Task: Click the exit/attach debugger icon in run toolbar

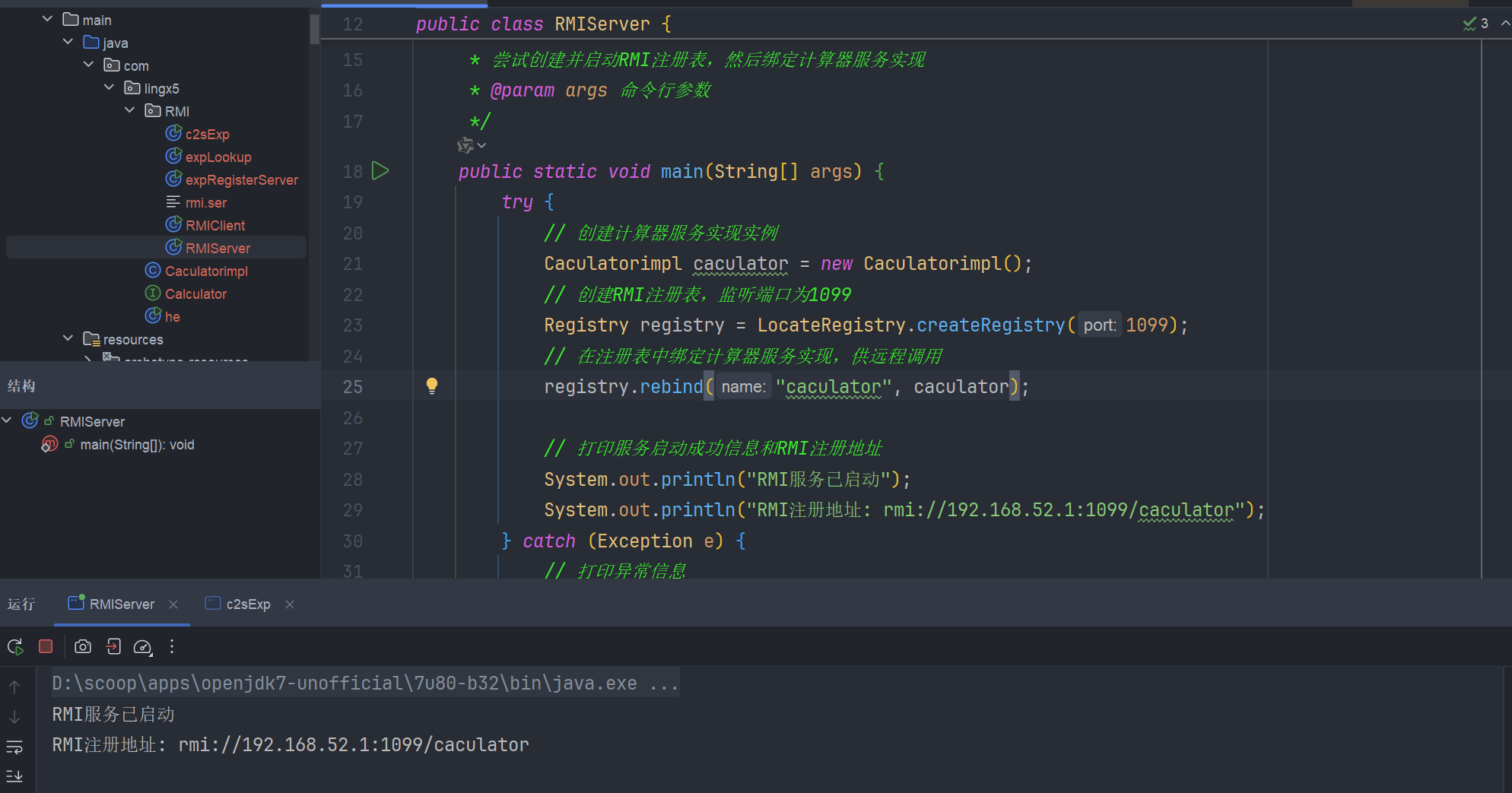Action: pyautogui.click(x=113, y=646)
